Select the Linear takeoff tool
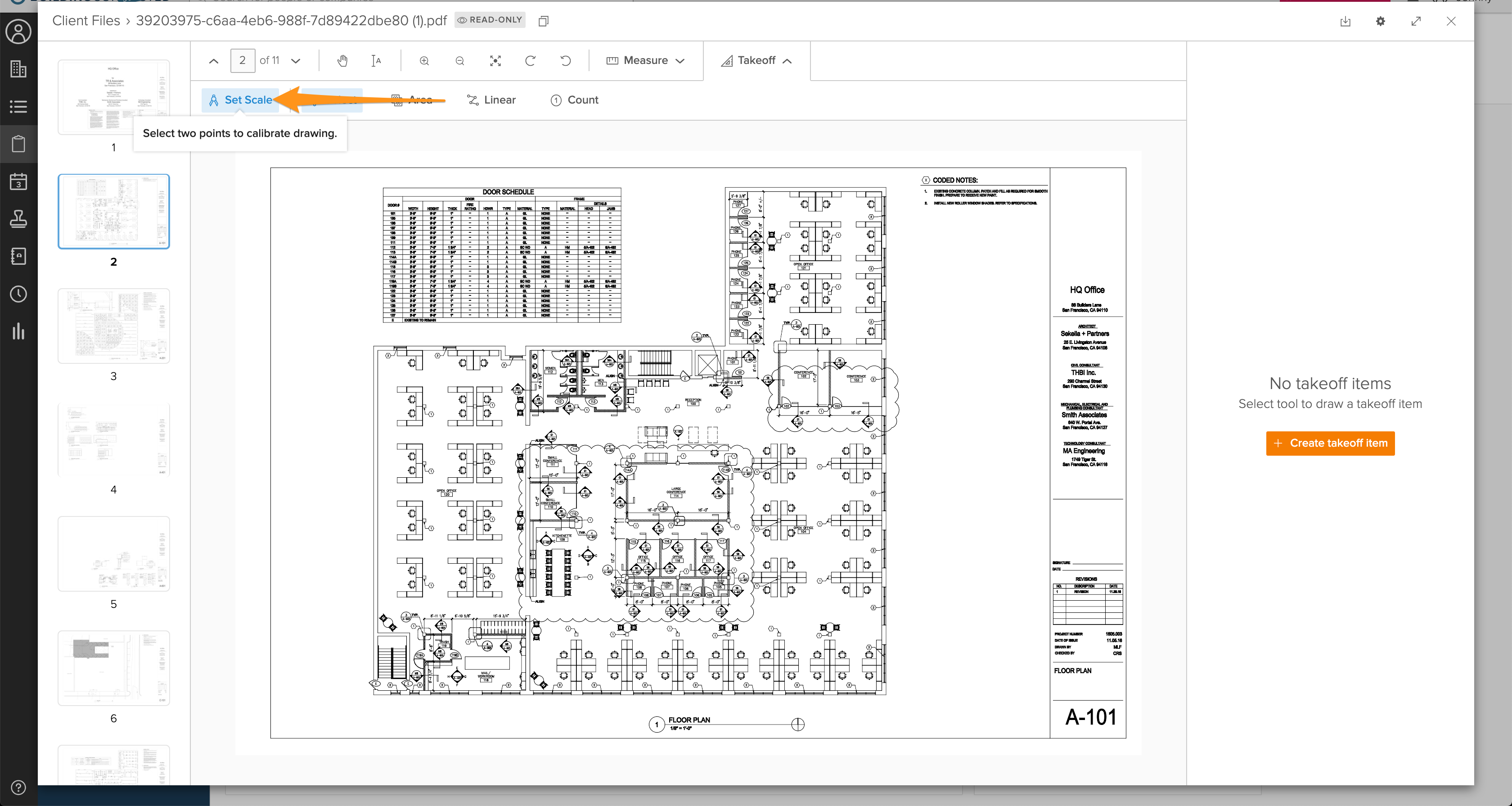 [491, 100]
